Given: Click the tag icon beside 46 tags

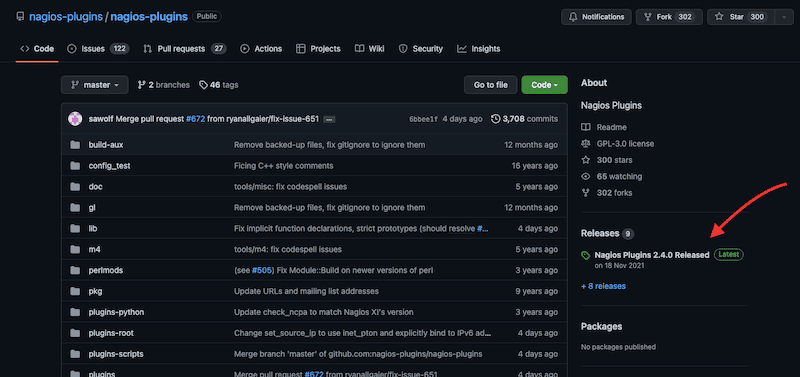Looking at the screenshot, I should point(203,85).
